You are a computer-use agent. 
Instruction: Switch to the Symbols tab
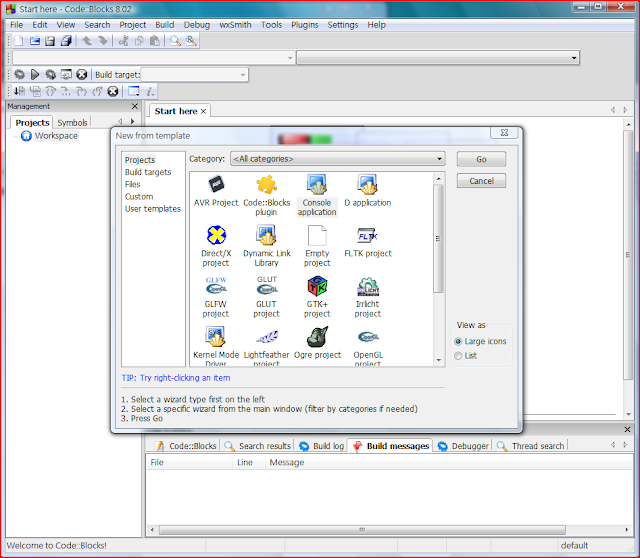click(72, 122)
